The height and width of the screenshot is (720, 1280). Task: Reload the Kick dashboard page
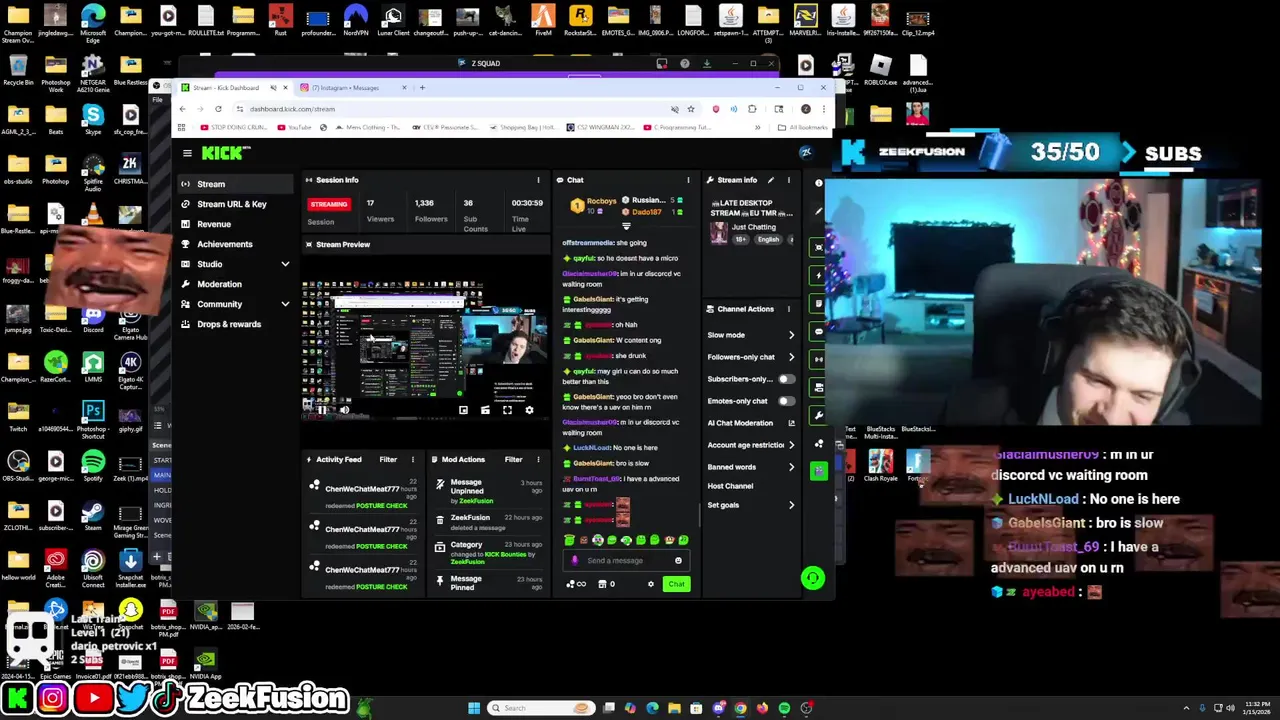coord(218,109)
